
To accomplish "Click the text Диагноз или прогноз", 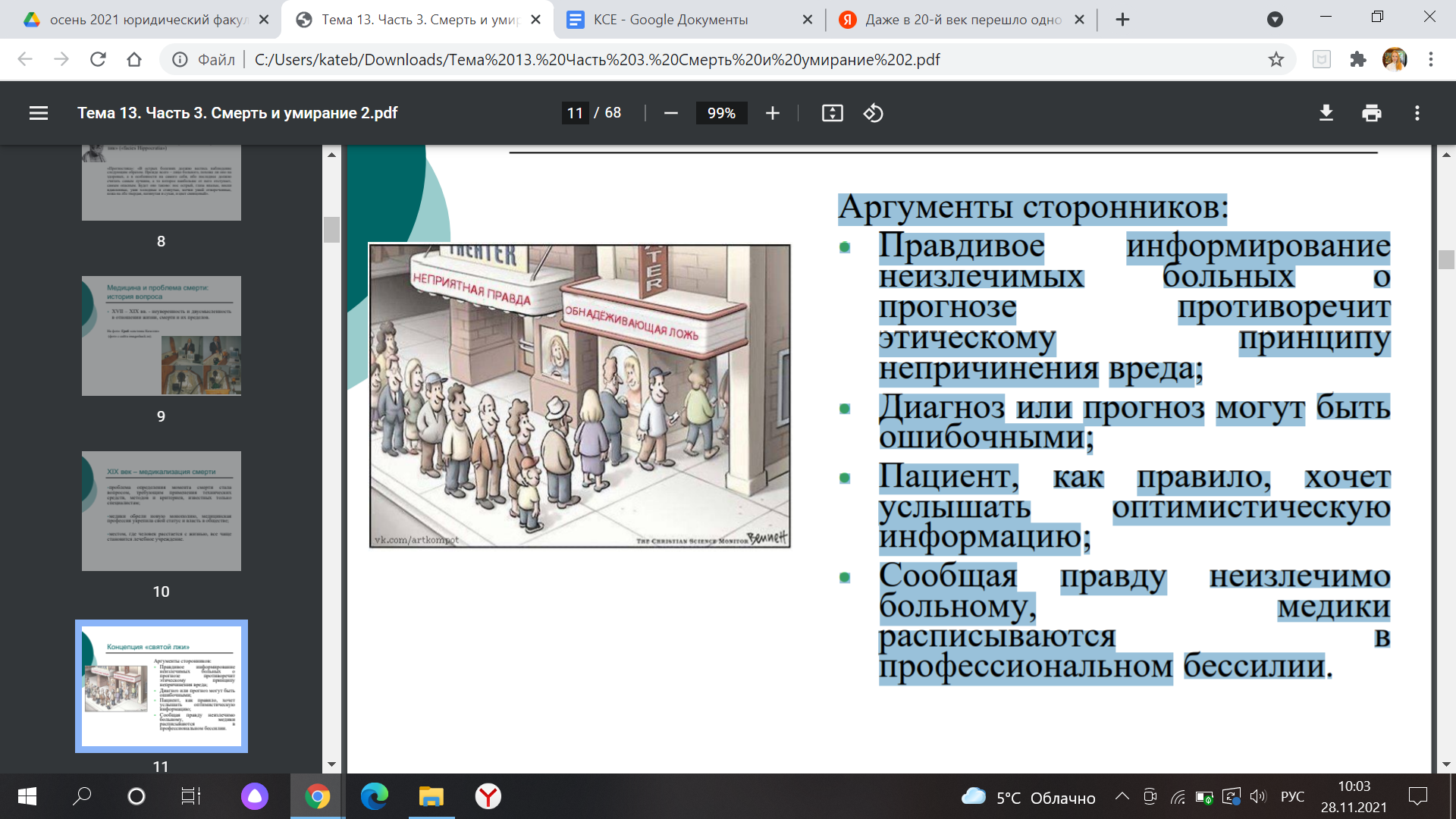I will [1041, 408].
